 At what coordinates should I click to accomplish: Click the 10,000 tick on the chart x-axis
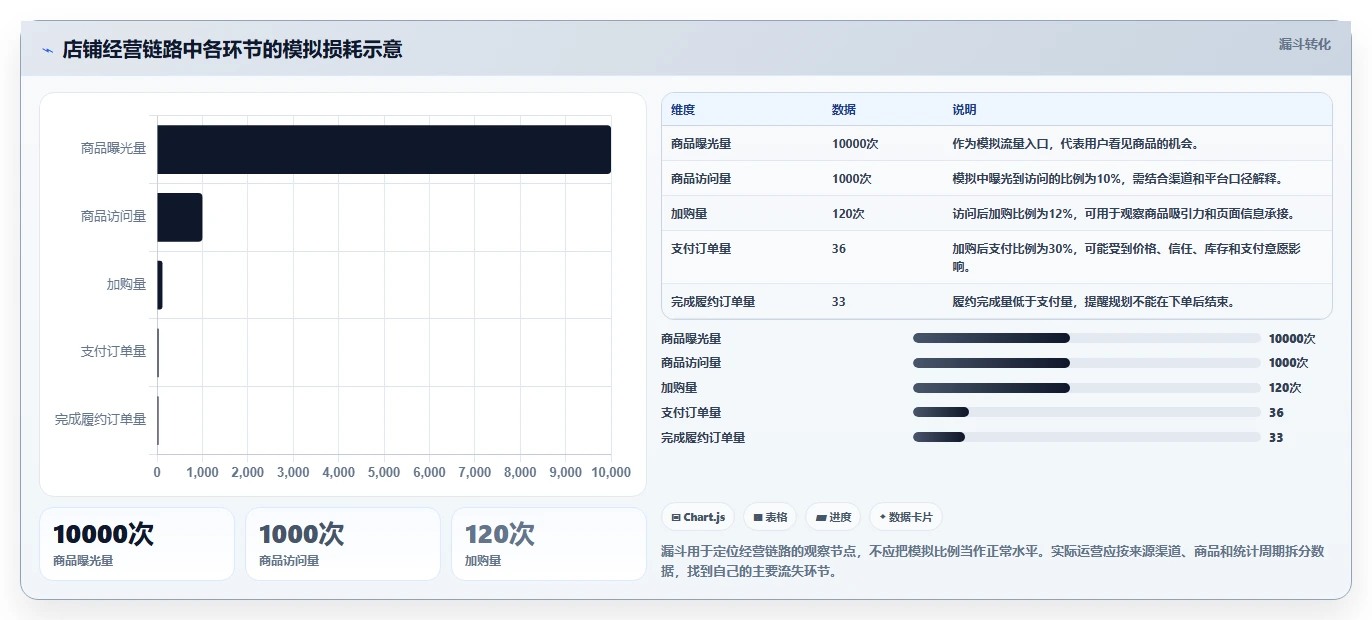coord(611,472)
